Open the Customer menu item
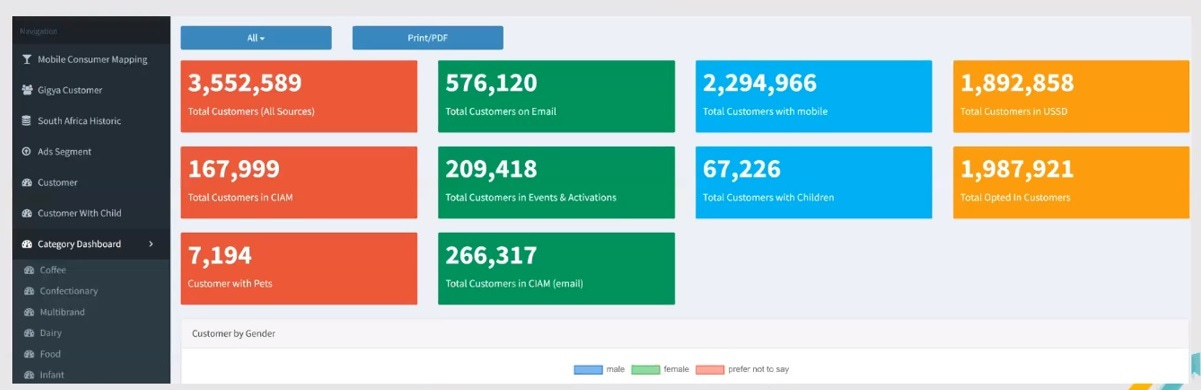1201x390 pixels. [57, 183]
